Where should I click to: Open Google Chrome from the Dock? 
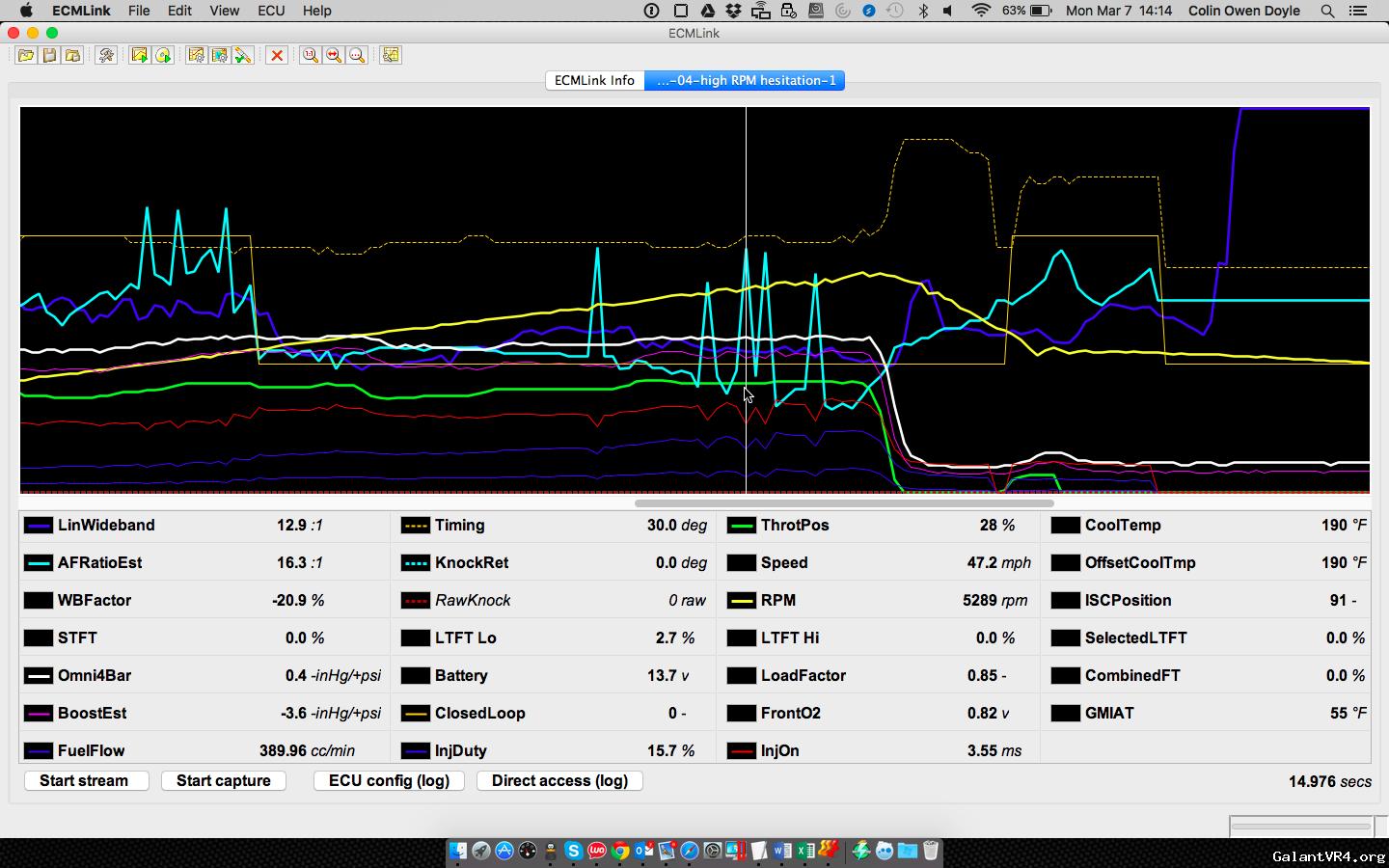click(x=620, y=851)
